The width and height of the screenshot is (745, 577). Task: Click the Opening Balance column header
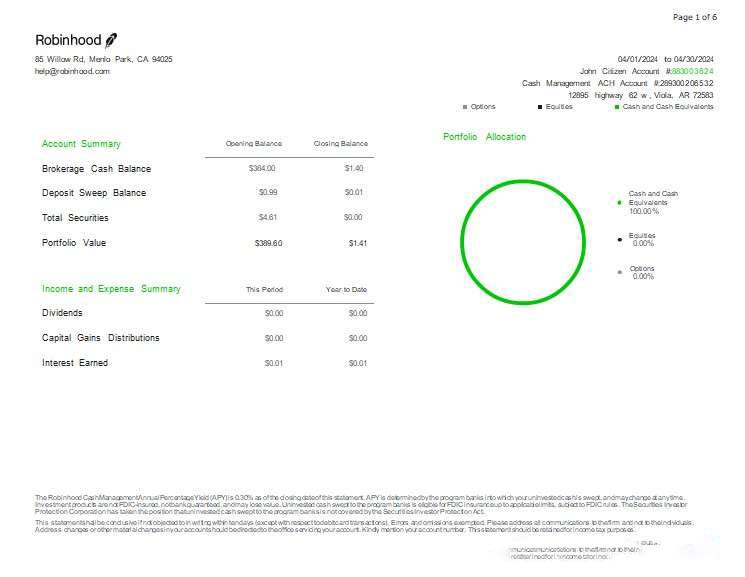(254, 144)
